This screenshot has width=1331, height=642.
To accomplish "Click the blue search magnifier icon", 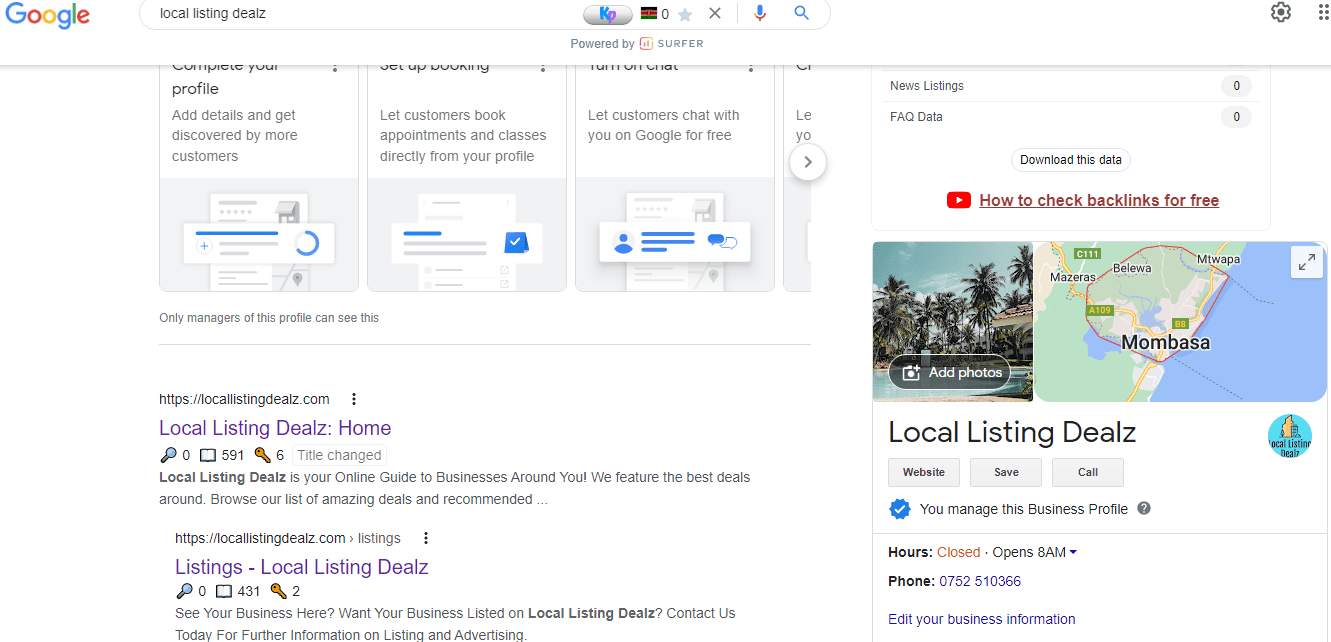I will coord(801,14).
